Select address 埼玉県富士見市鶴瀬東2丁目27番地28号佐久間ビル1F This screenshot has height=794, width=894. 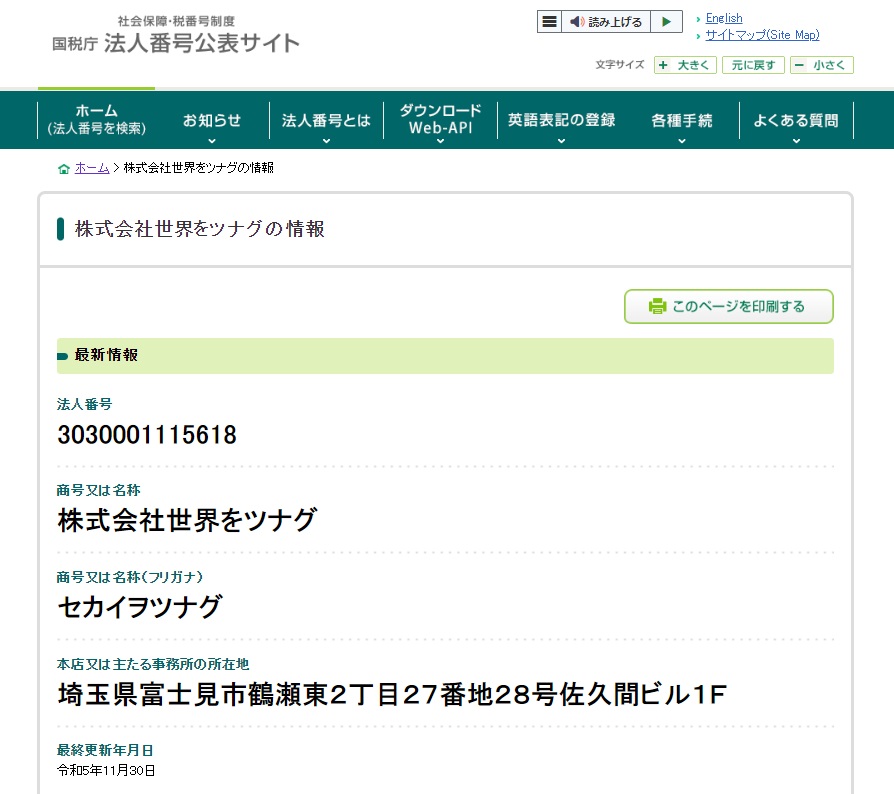392,694
